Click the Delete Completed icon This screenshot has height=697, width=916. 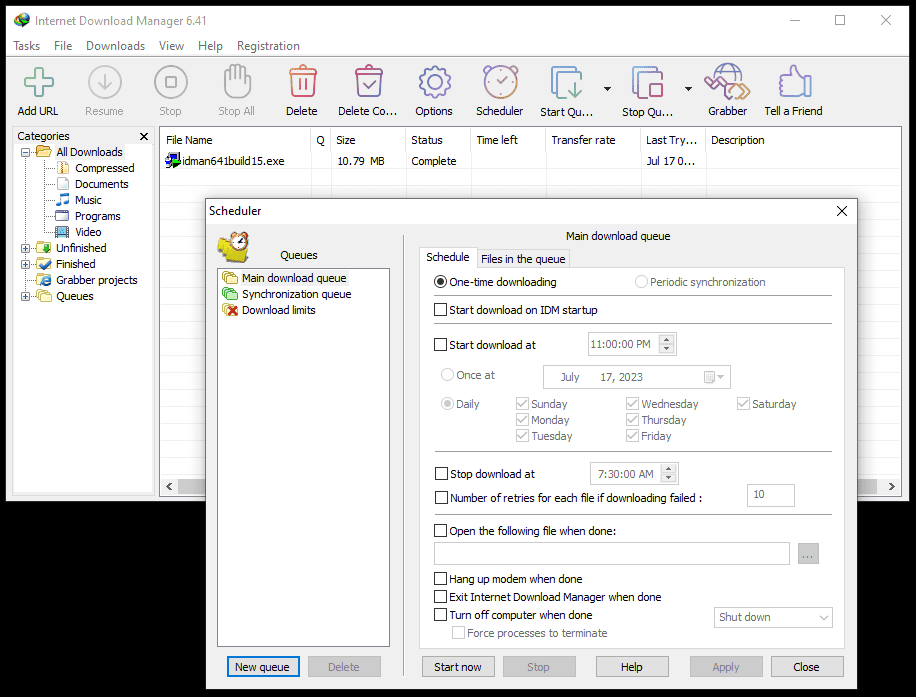coord(369,82)
